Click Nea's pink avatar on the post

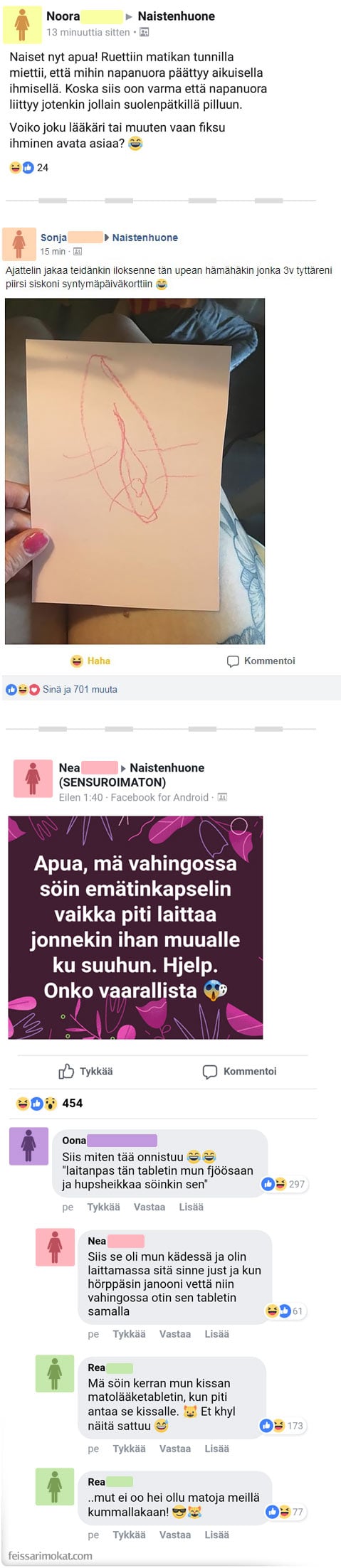tap(33, 778)
